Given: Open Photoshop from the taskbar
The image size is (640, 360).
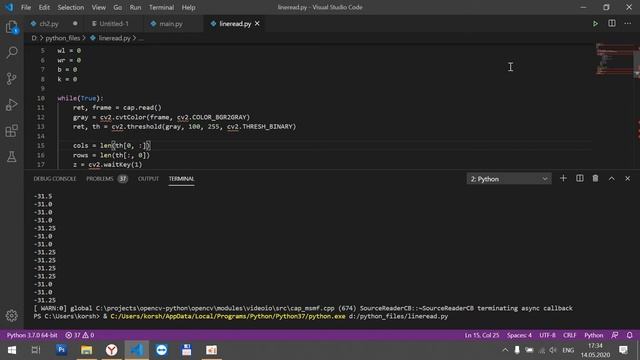Looking at the screenshot, I should (61, 350).
